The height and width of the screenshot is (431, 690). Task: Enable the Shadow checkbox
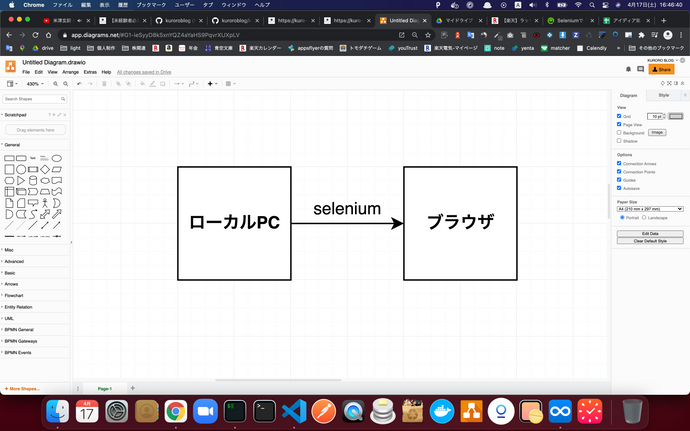(x=619, y=141)
